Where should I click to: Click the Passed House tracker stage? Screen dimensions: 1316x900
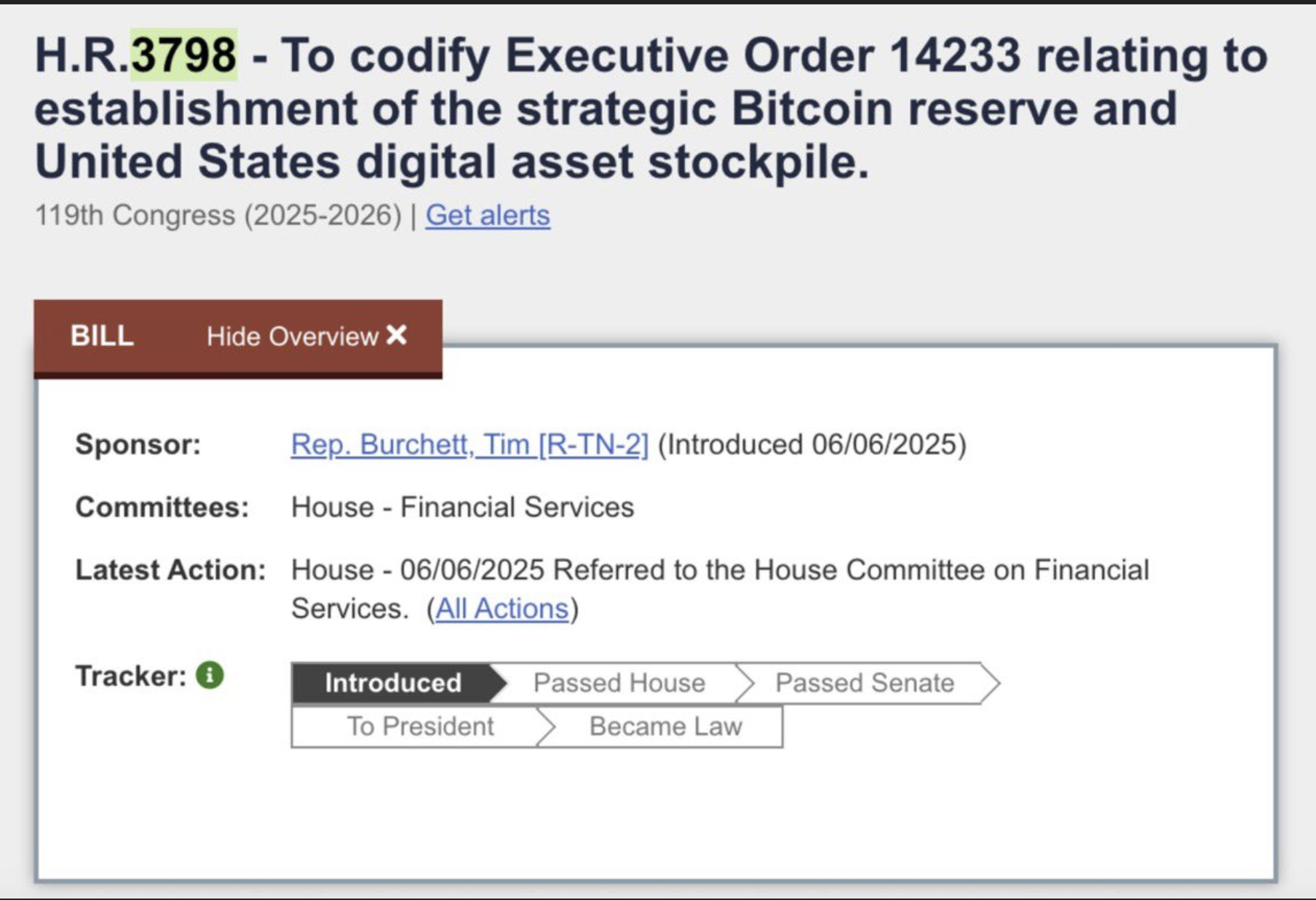[619, 683]
